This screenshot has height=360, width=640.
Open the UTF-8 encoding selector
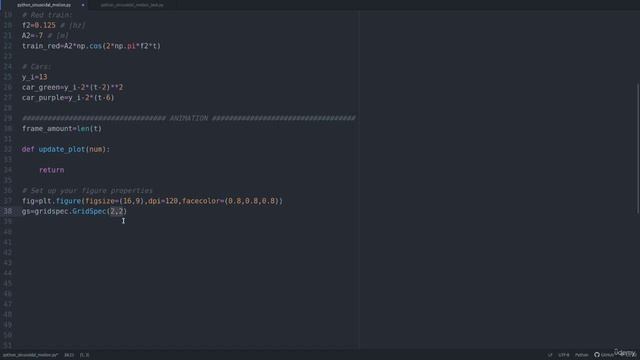point(564,355)
